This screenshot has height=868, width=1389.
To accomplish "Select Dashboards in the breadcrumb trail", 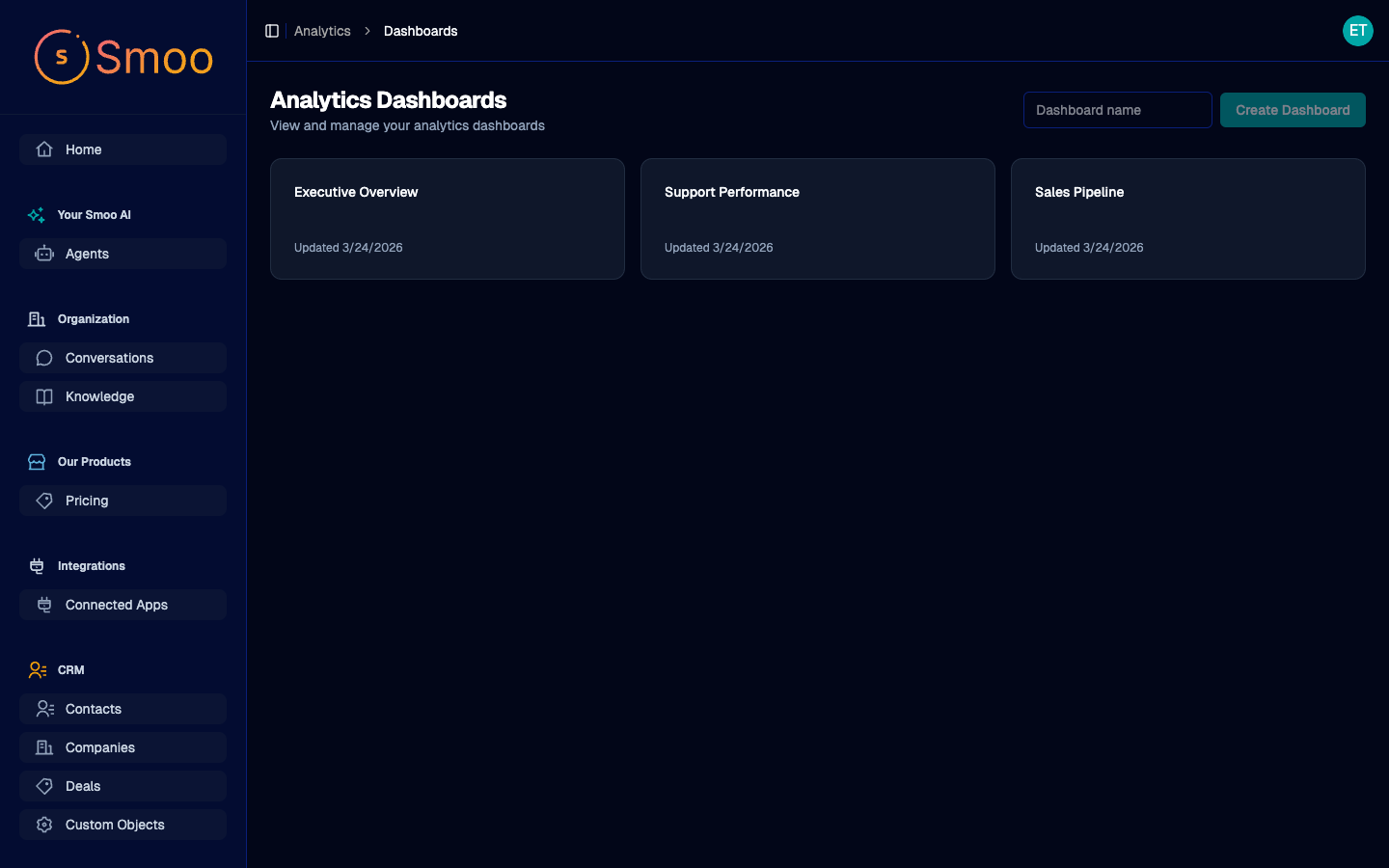I will (421, 30).
